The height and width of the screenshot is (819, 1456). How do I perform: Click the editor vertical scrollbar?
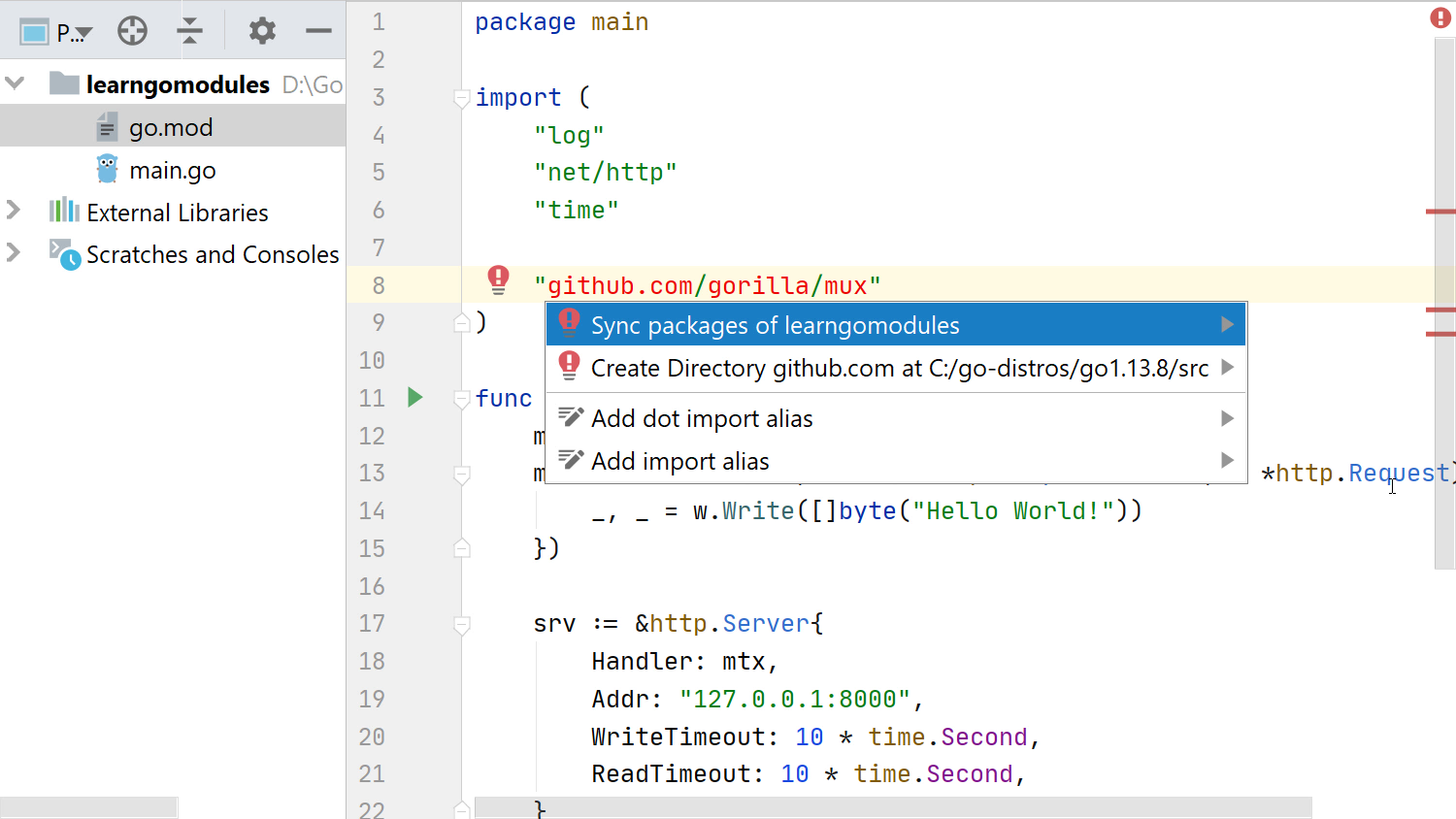[1444, 303]
